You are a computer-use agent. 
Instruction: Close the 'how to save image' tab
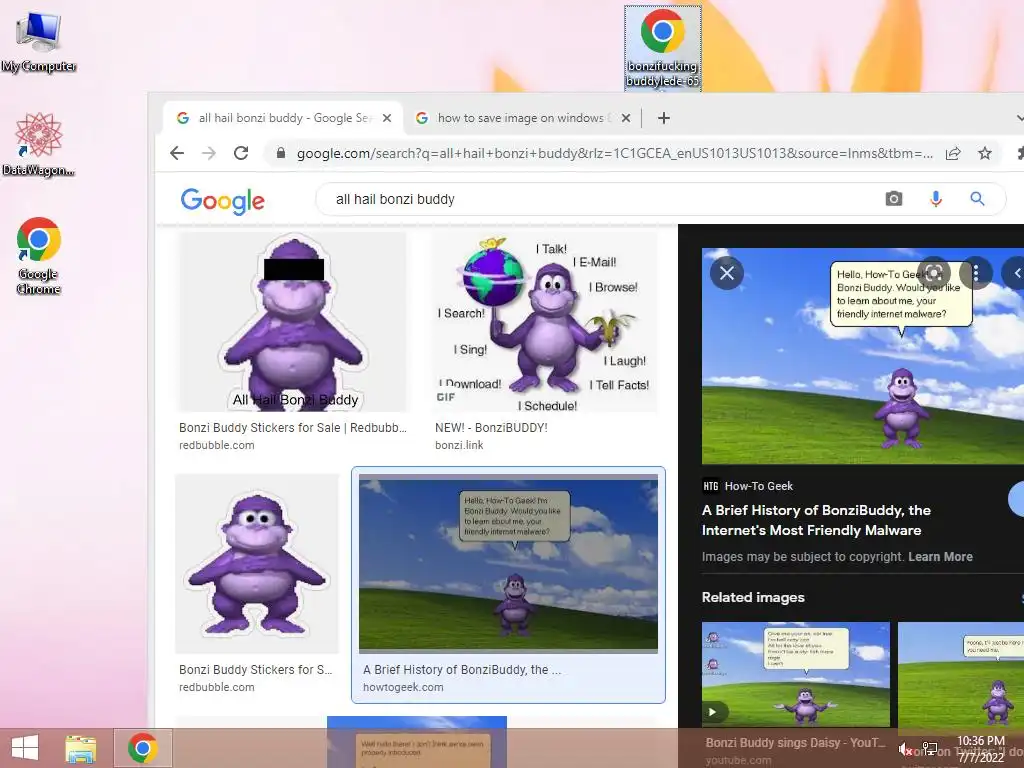[x=626, y=118]
